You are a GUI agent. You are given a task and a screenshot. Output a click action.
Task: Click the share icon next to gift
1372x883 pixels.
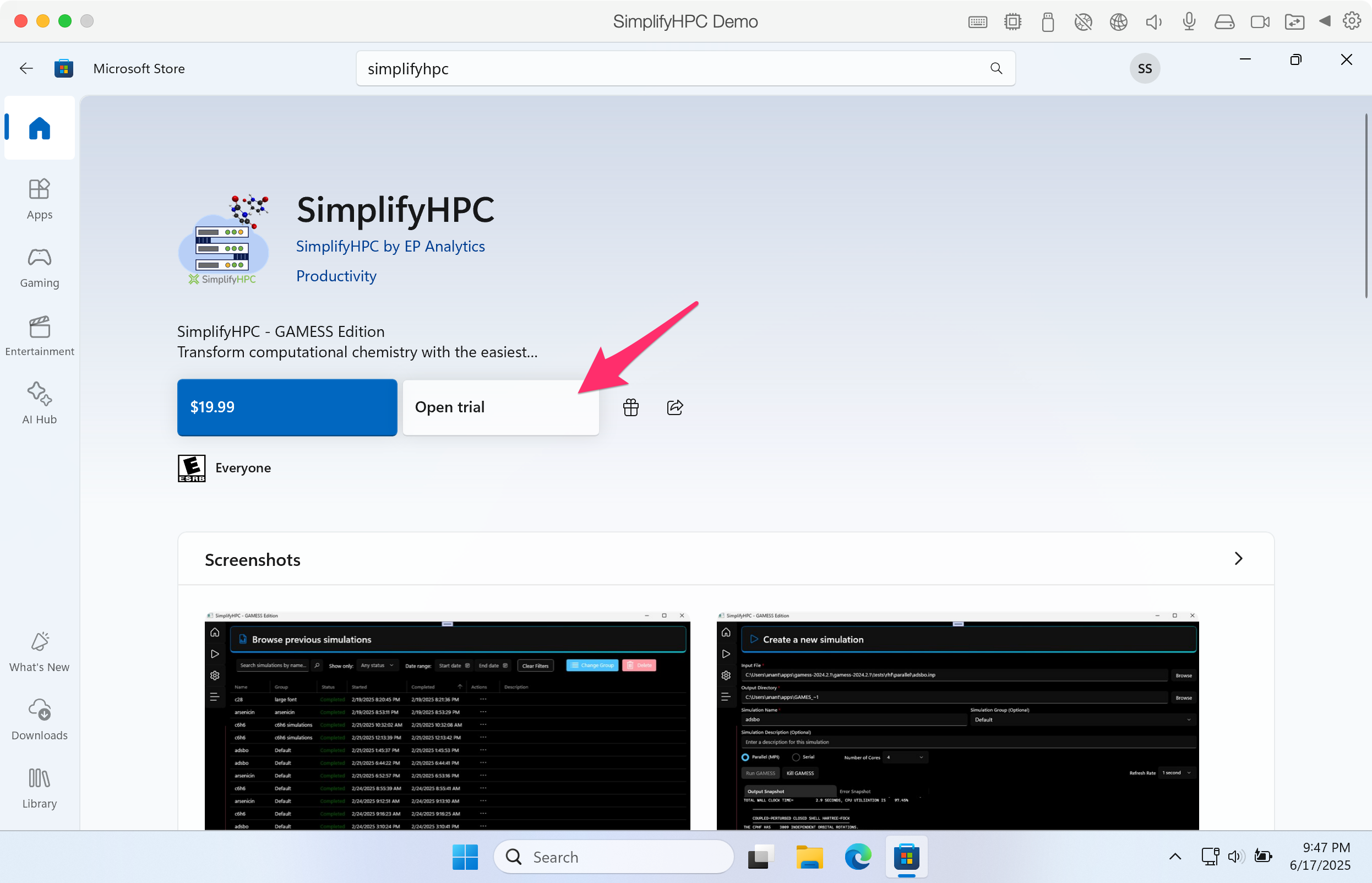[x=675, y=407]
